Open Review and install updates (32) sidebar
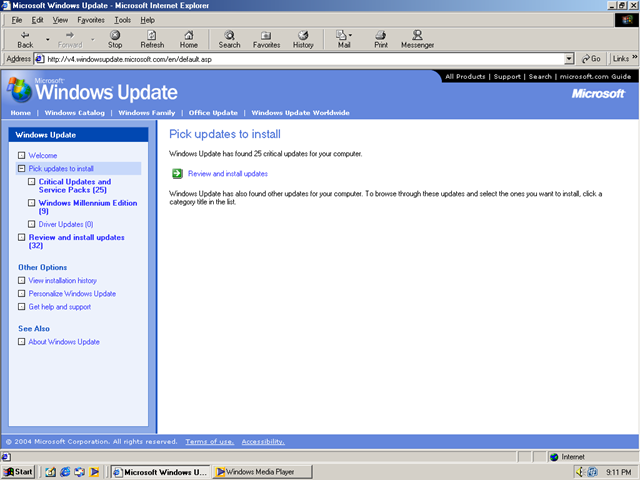Viewport: 640px width, 480px height. (76, 241)
